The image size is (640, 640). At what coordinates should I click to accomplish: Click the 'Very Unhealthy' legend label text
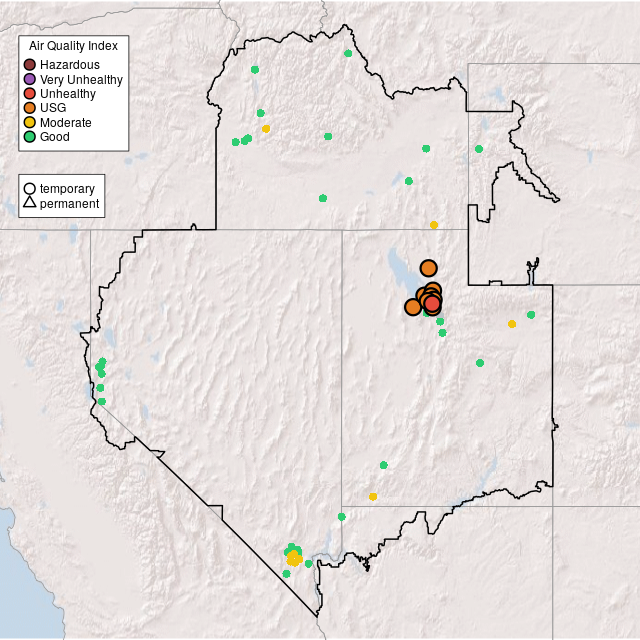[81, 79]
